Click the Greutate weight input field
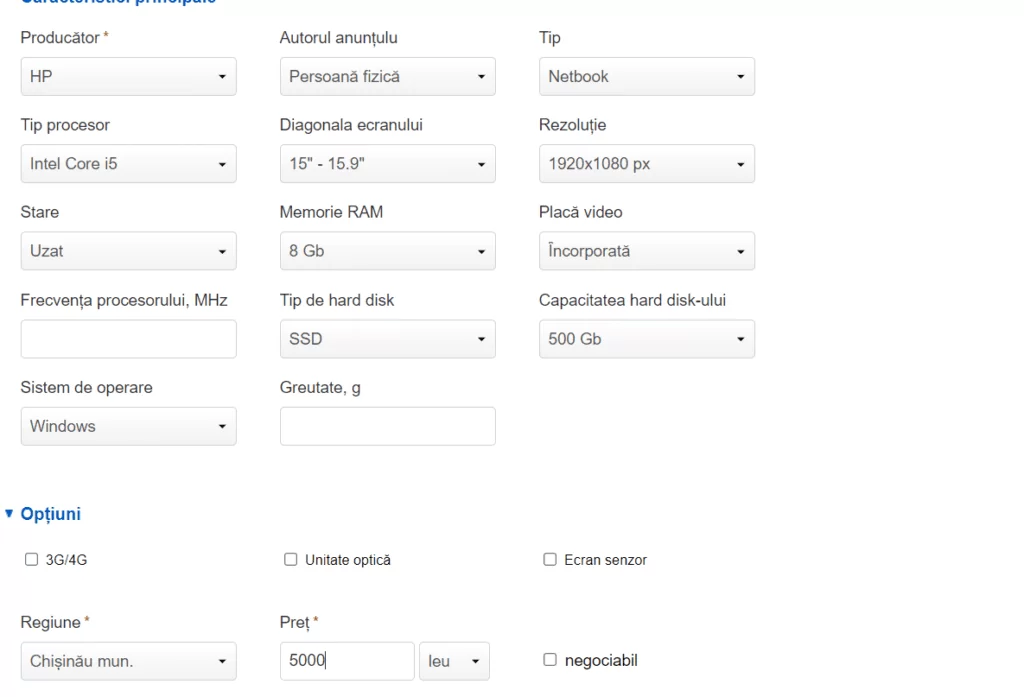 tap(388, 427)
